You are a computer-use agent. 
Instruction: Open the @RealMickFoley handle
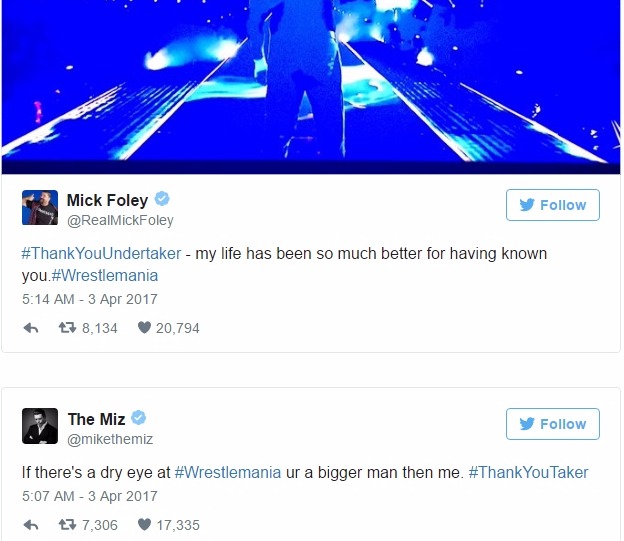click(x=120, y=220)
